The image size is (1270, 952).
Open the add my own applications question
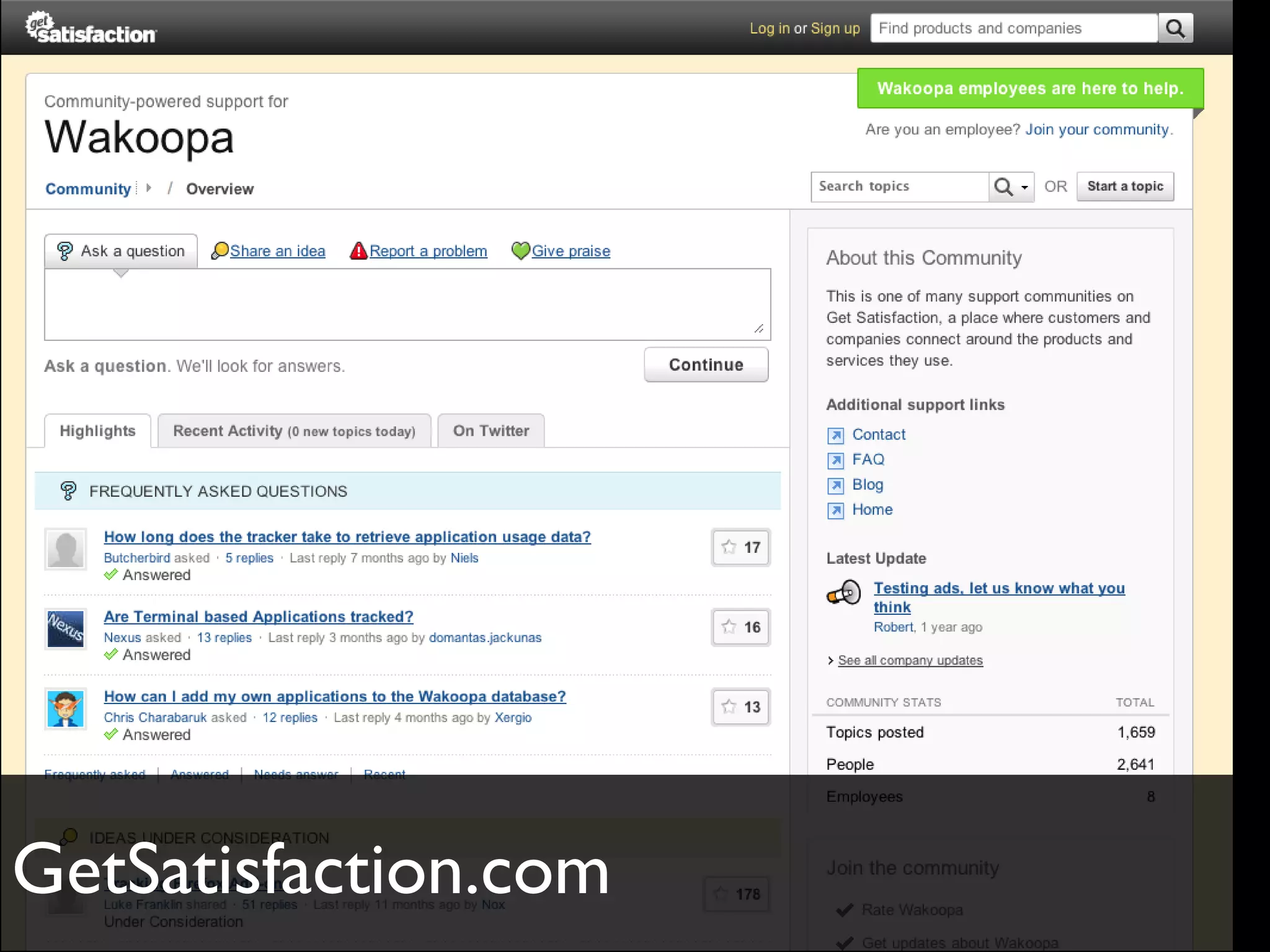(335, 696)
